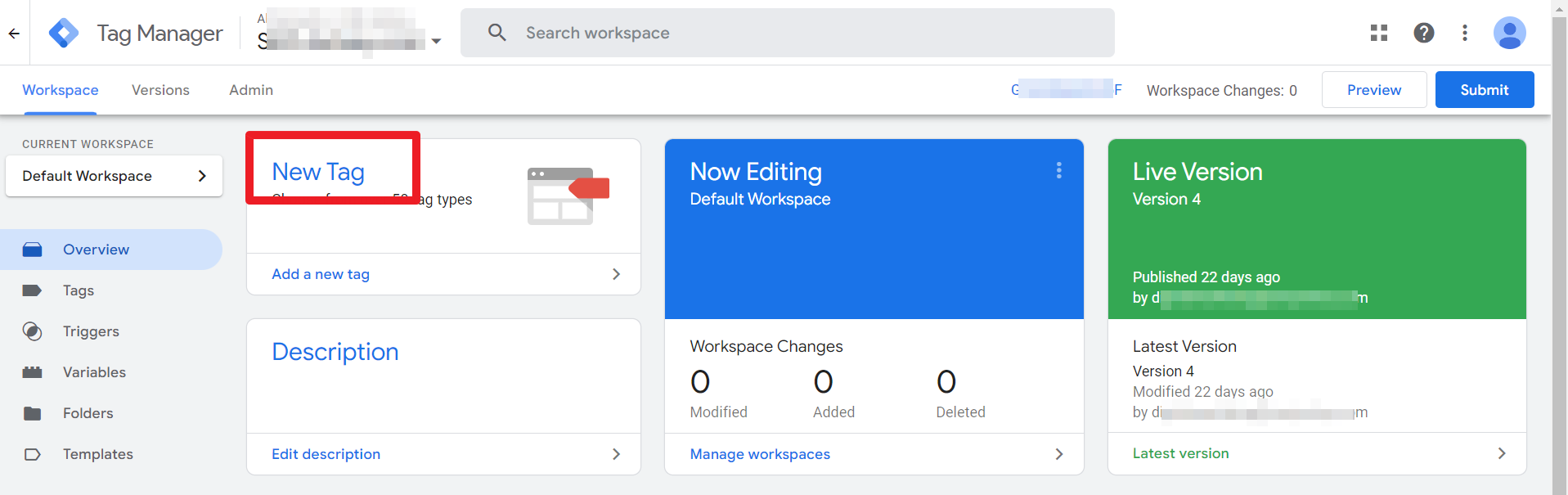Switch to the Versions tab

(160, 90)
